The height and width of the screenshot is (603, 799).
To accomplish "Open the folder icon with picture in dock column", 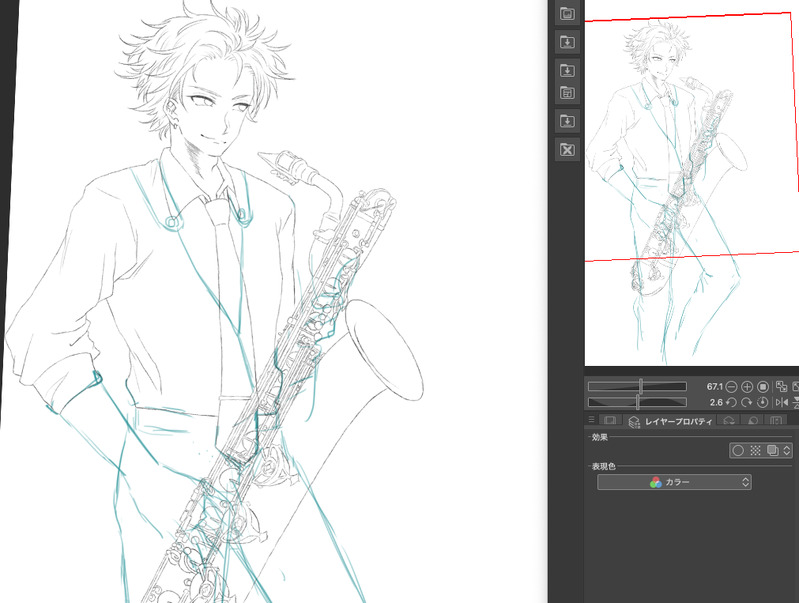I will coord(567,13).
